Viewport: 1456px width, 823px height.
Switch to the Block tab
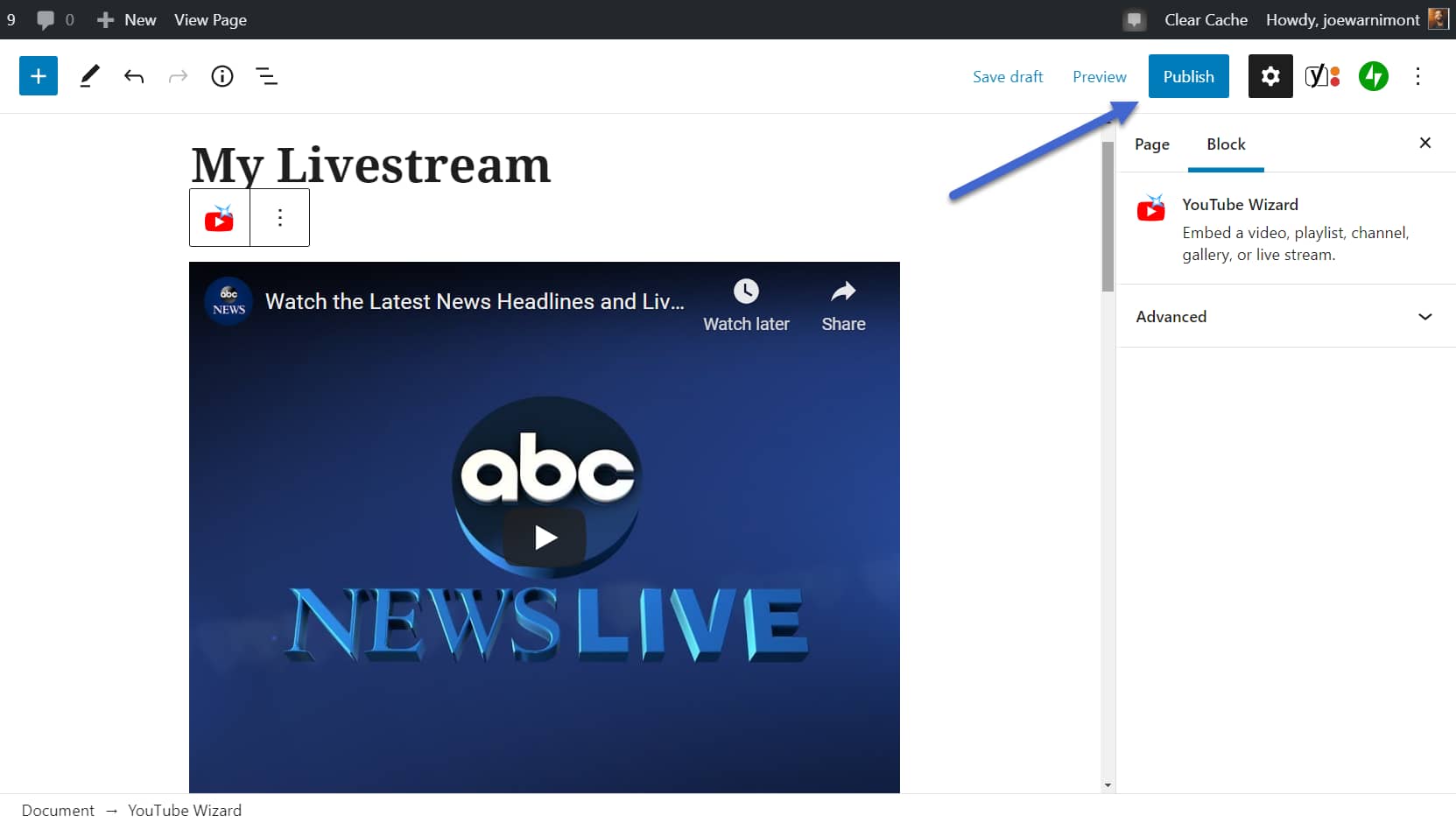click(x=1226, y=144)
